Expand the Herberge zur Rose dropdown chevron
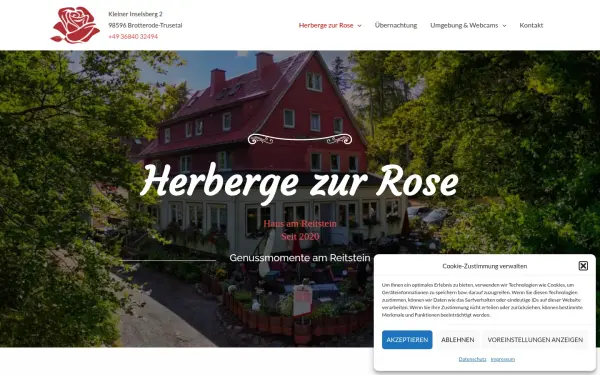 point(359,26)
